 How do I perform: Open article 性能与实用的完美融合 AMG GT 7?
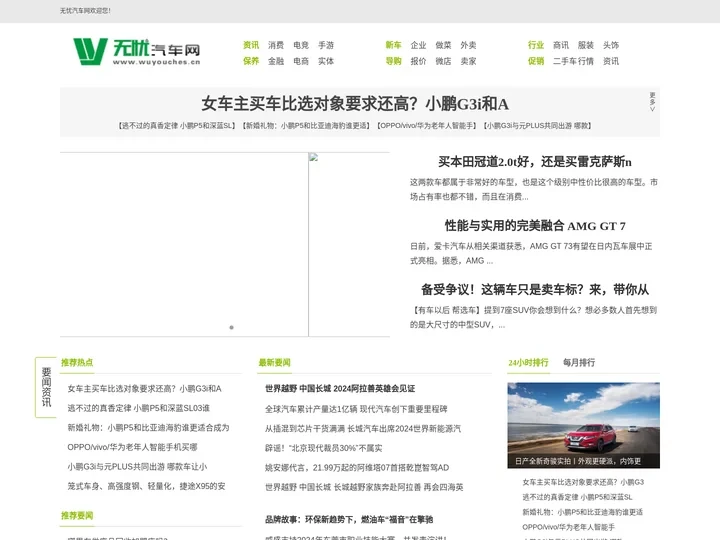coord(535,226)
